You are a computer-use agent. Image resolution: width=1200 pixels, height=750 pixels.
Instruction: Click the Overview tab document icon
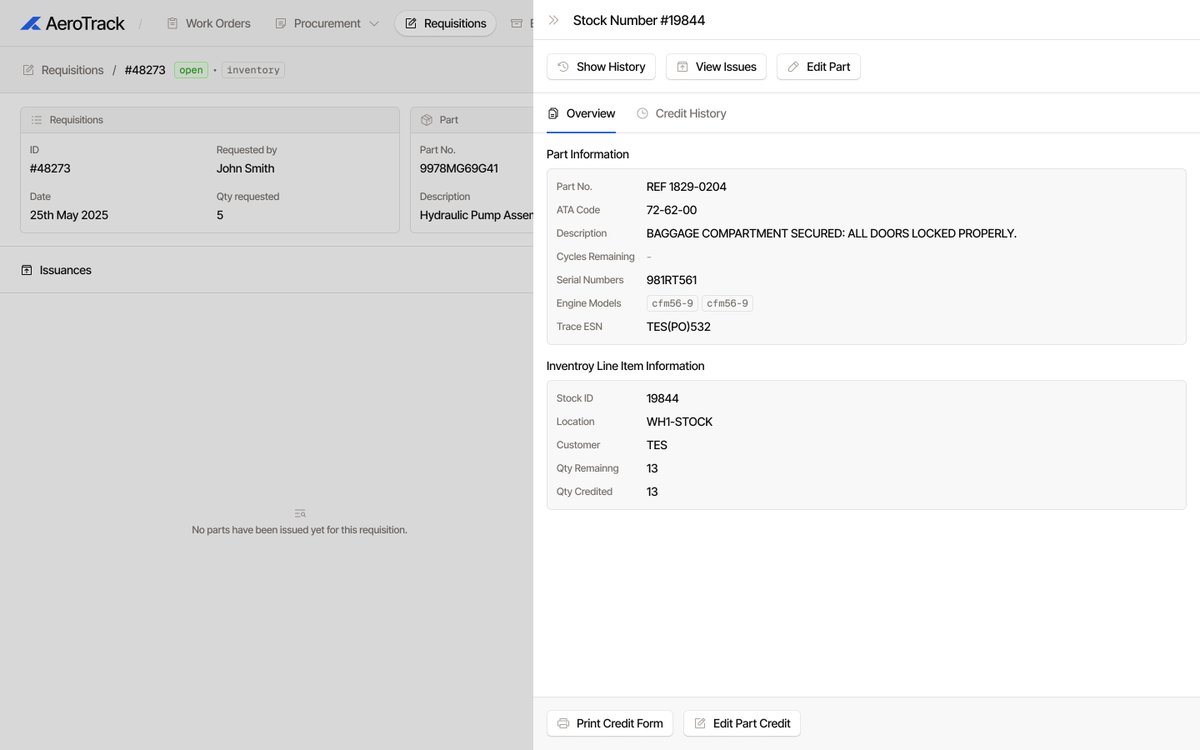tap(553, 114)
